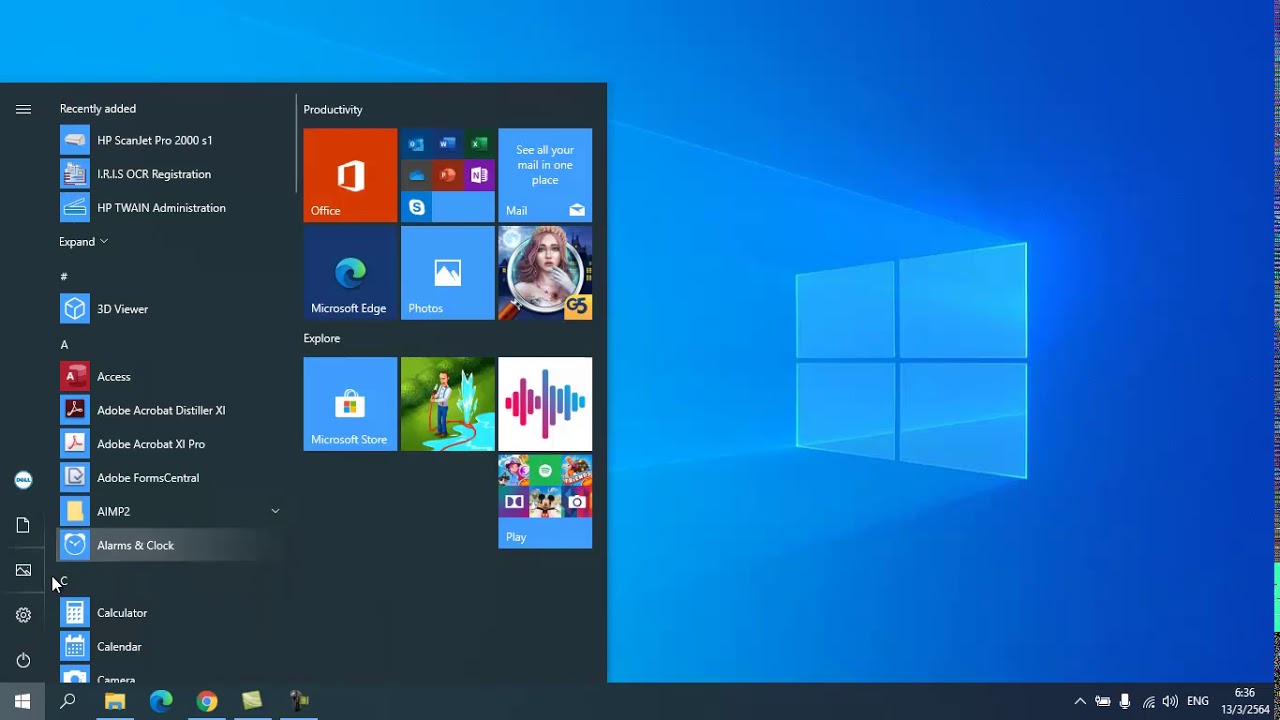The width and height of the screenshot is (1280, 720).
Task: Open Pictures from the Start sidebar
Action: pos(23,570)
